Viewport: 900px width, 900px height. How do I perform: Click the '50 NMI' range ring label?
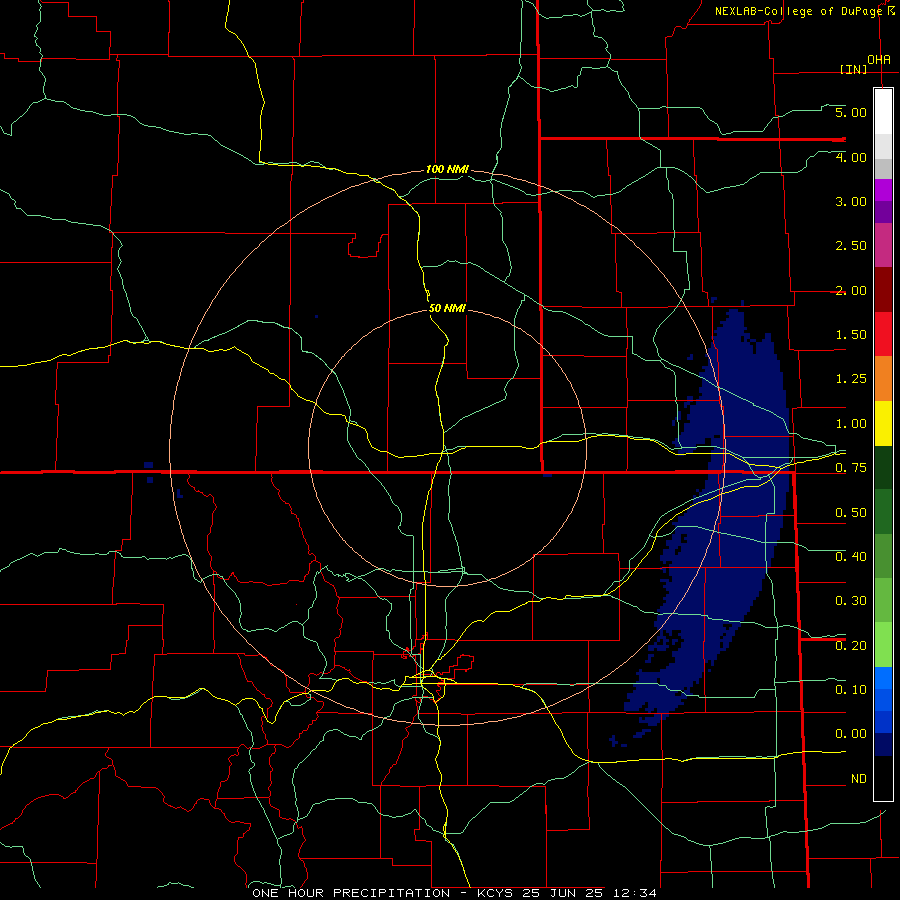447,308
